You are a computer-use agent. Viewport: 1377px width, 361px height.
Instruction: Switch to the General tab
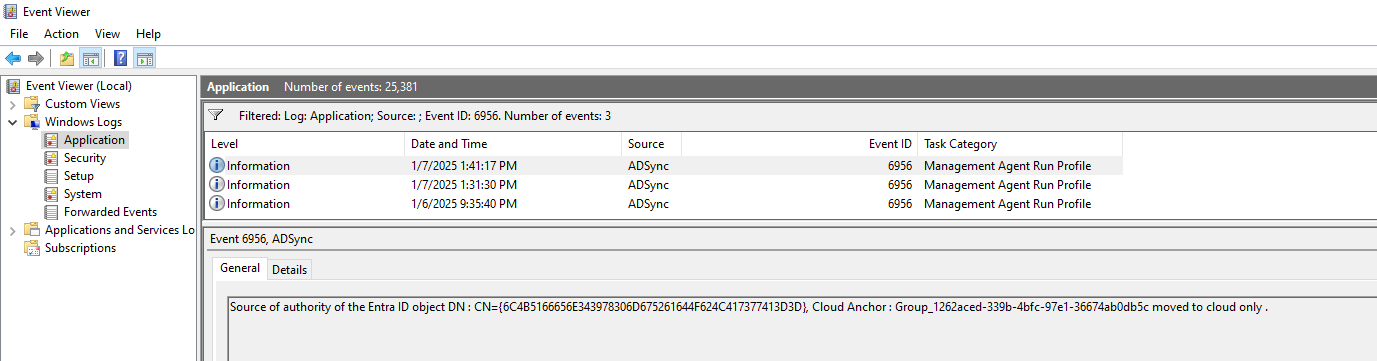[x=240, y=268]
